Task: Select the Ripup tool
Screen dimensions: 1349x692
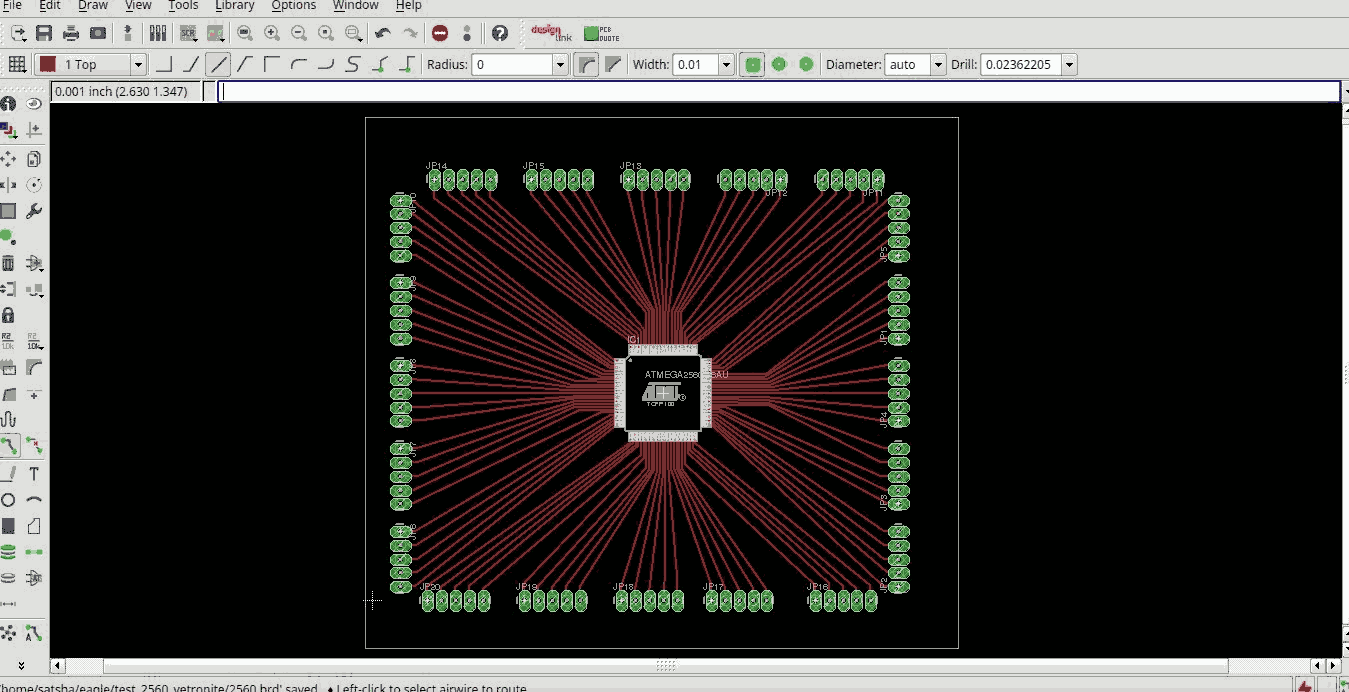Action: pos(34,446)
